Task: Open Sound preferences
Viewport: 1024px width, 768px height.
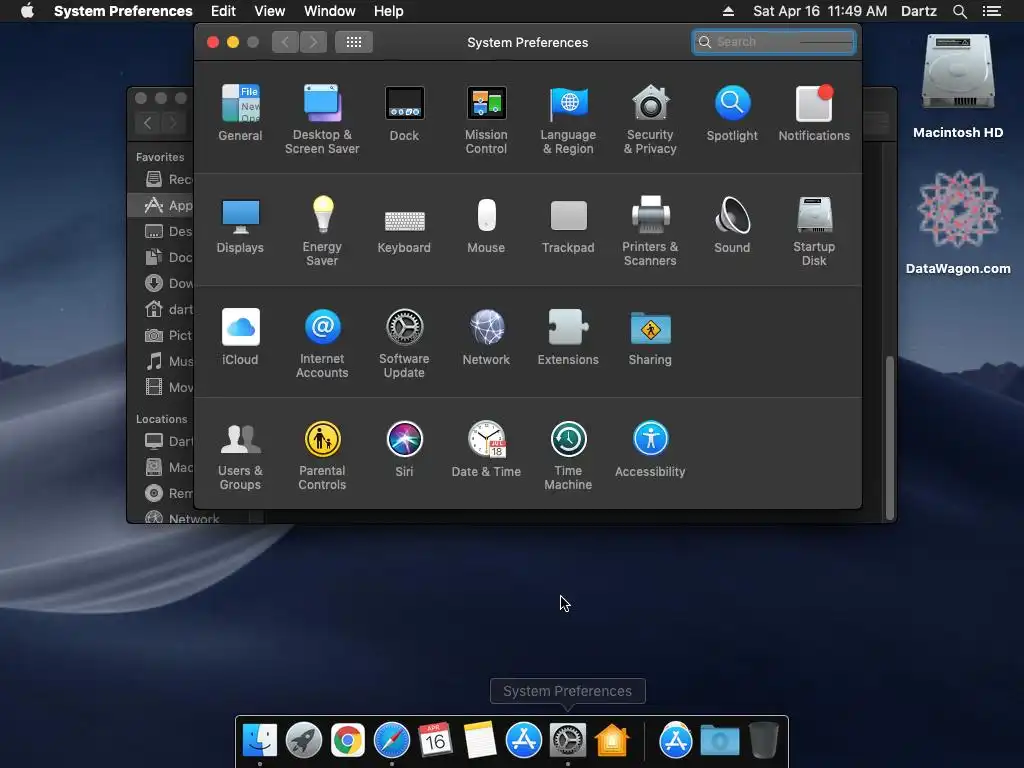Action: point(732,225)
